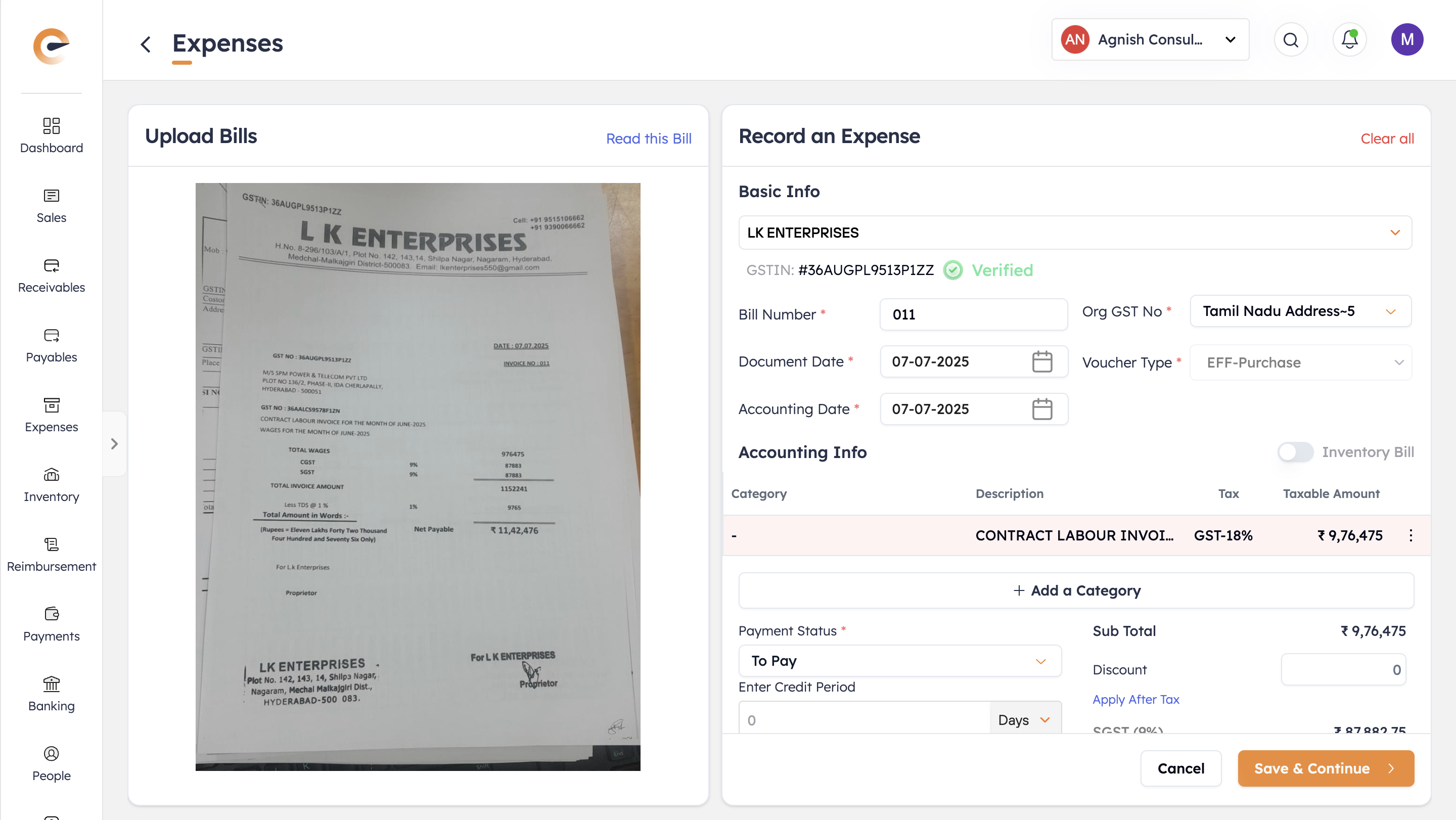Click Save & Continue button
Screen dimensions: 1456x820
pos(1325,768)
